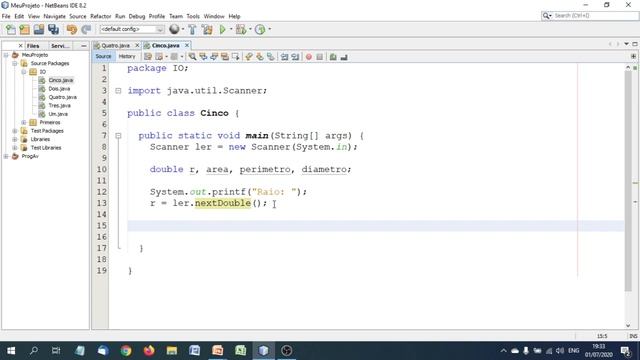
Task: Click the Find Next Occurrence editor icon
Action: 214,57
